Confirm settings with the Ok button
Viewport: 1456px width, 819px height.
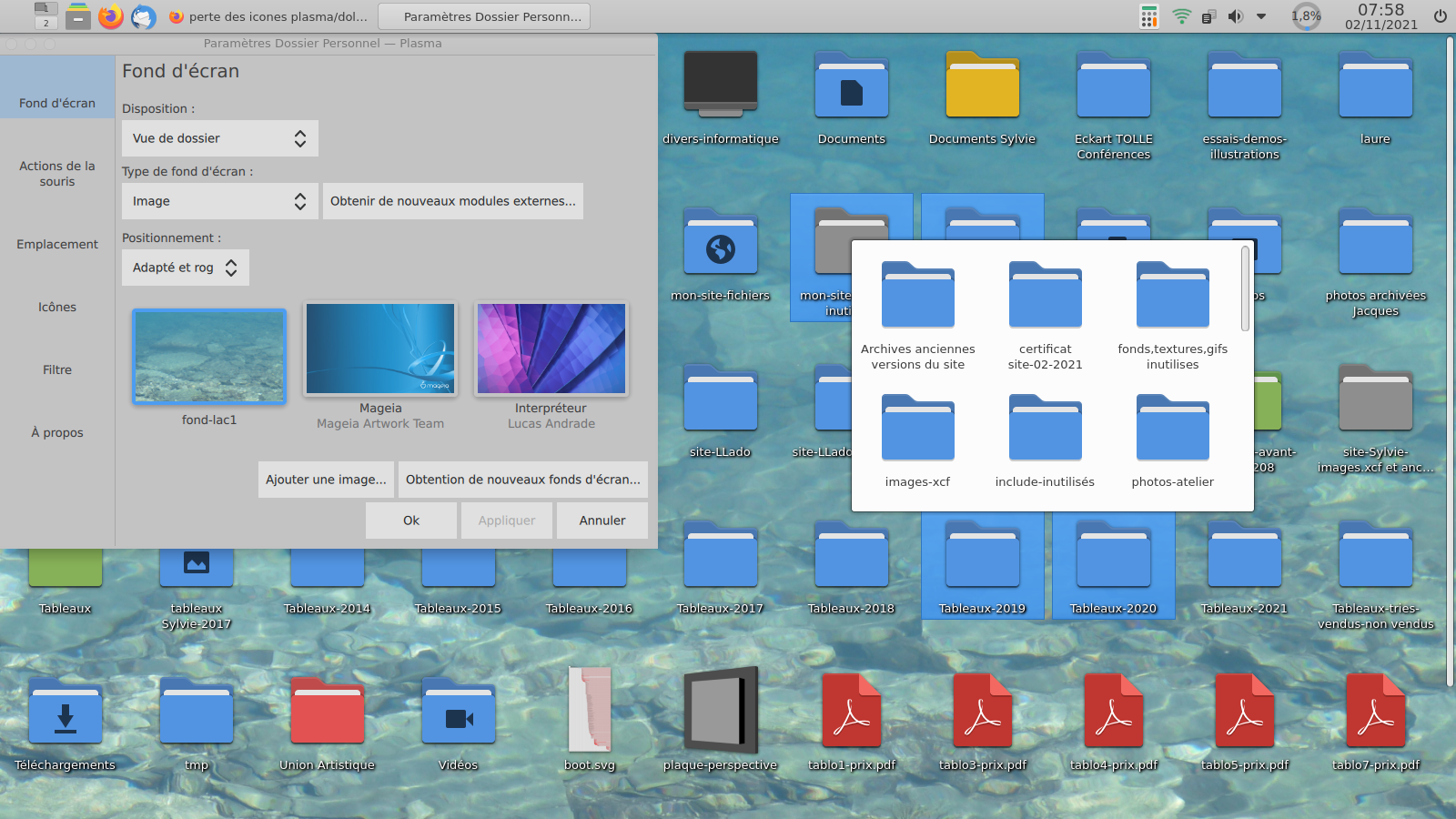(x=411, y=521)
